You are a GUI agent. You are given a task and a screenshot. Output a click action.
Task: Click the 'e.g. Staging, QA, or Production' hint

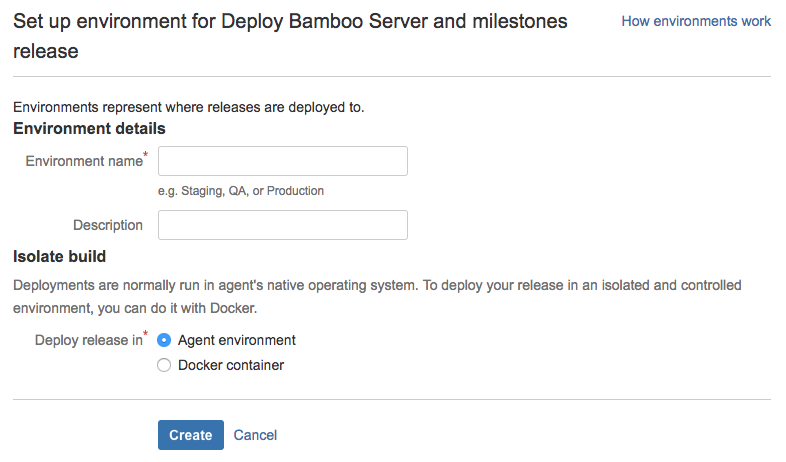[x=241, y=191]
